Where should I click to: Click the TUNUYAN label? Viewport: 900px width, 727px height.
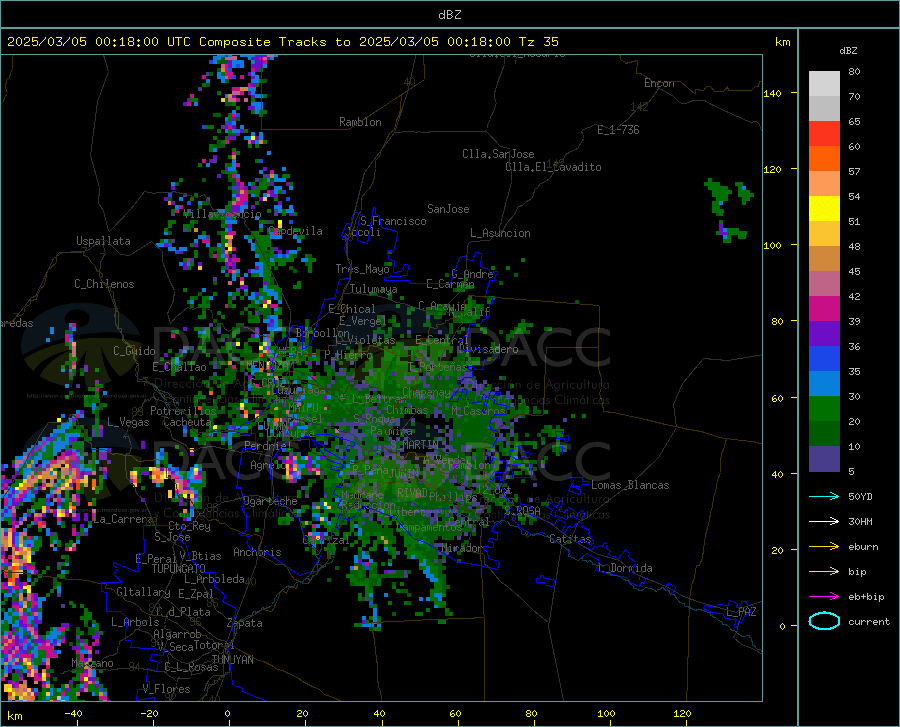(x=232, y=660)
